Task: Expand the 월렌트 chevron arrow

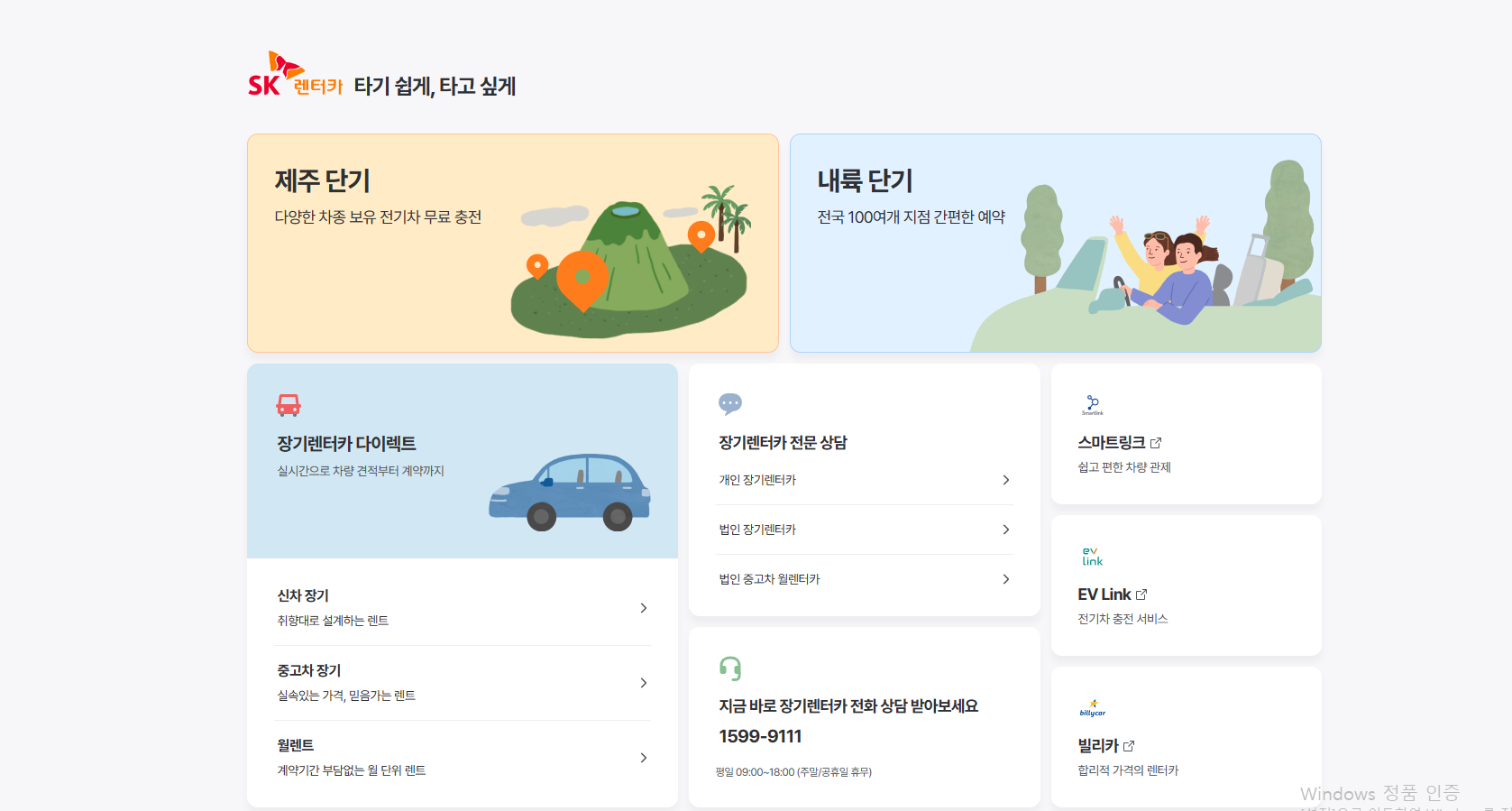Action: (643, 758)
